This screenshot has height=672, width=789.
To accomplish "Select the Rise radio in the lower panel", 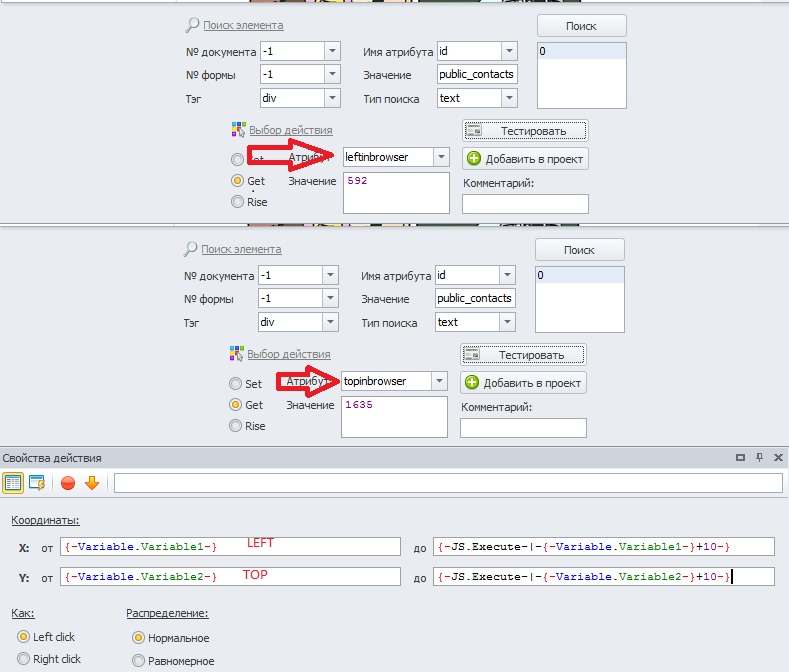I will click(x=235, y=426).
